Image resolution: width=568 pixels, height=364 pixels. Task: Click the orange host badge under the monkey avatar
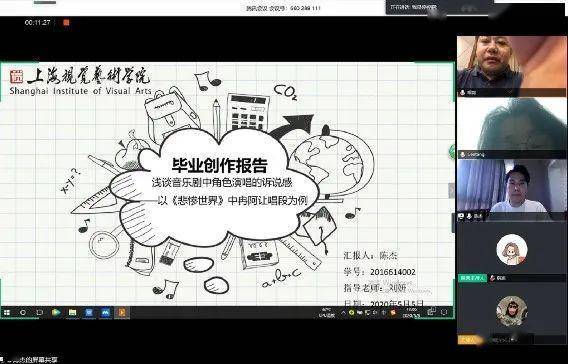point(470,340)
